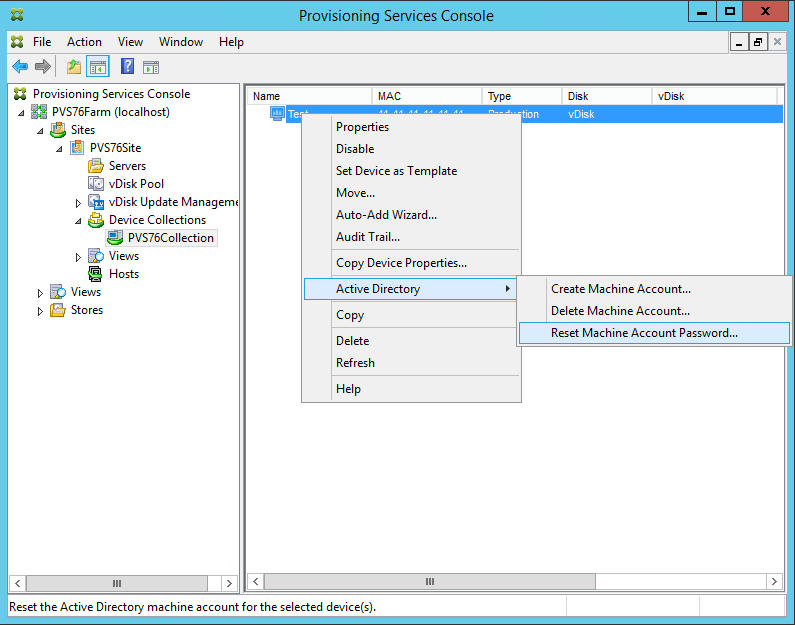Viewport: 795px width, 625px height.
Task: Collapse the PVS76Farm (localhost) node
Action: click(x=21, y=113)
